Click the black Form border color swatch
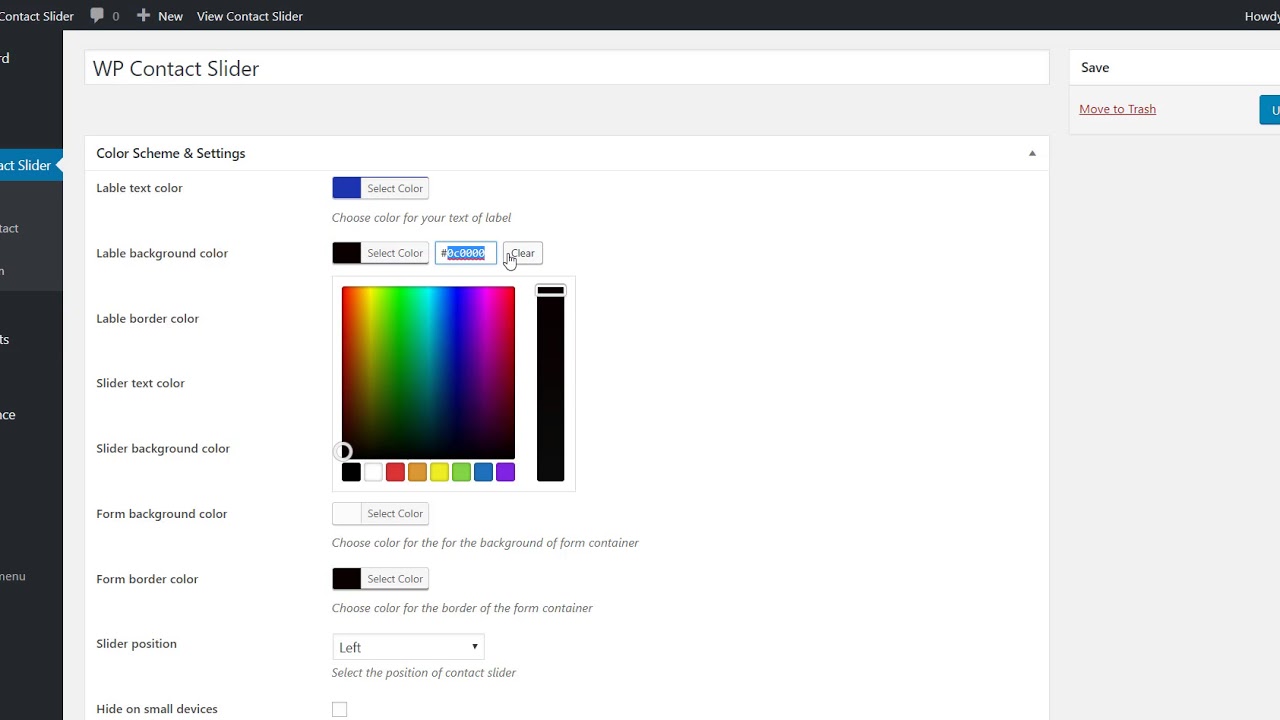Viewport: 1280px width, 720px height. point(346,579)
